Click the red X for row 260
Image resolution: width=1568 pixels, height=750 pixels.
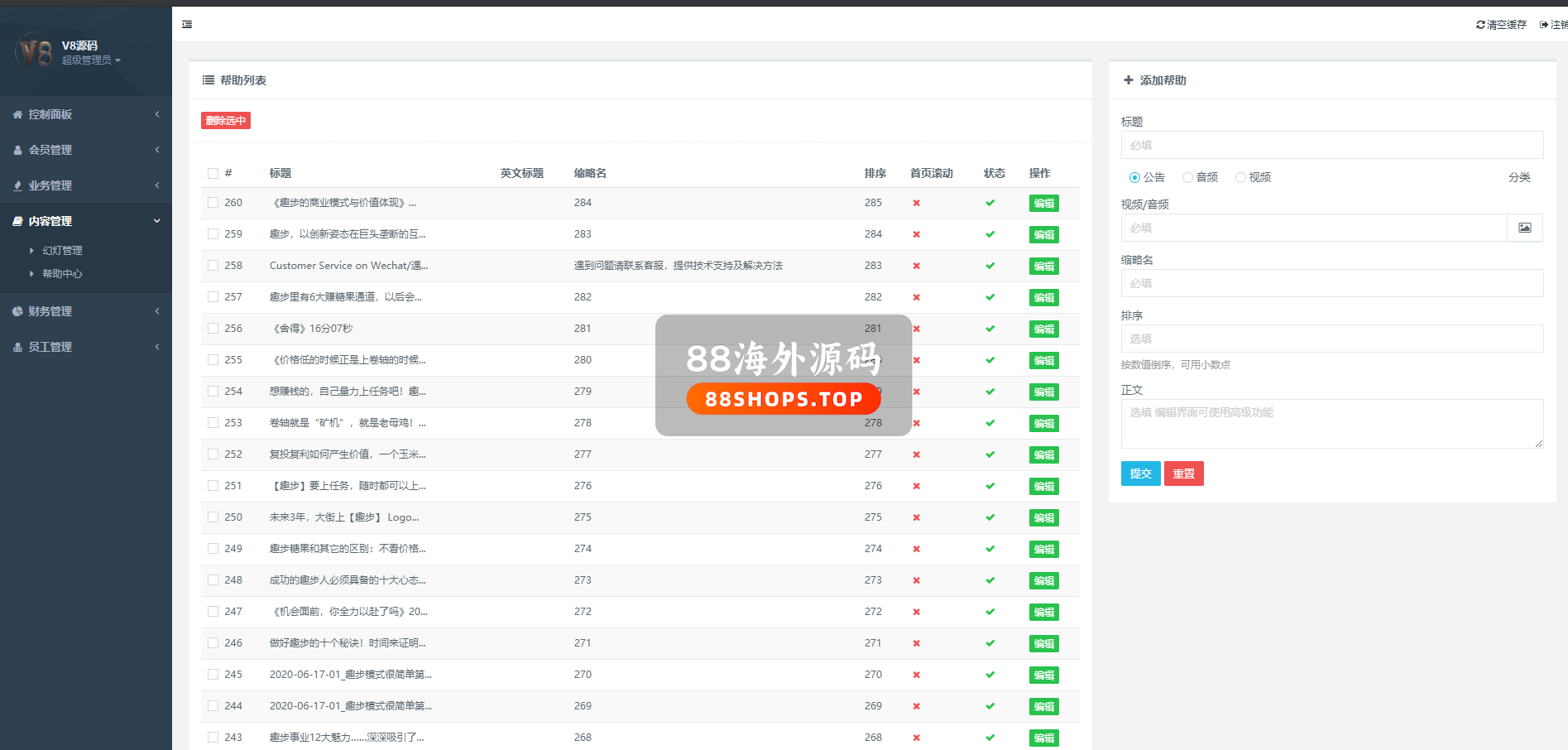tap(916, 203)
